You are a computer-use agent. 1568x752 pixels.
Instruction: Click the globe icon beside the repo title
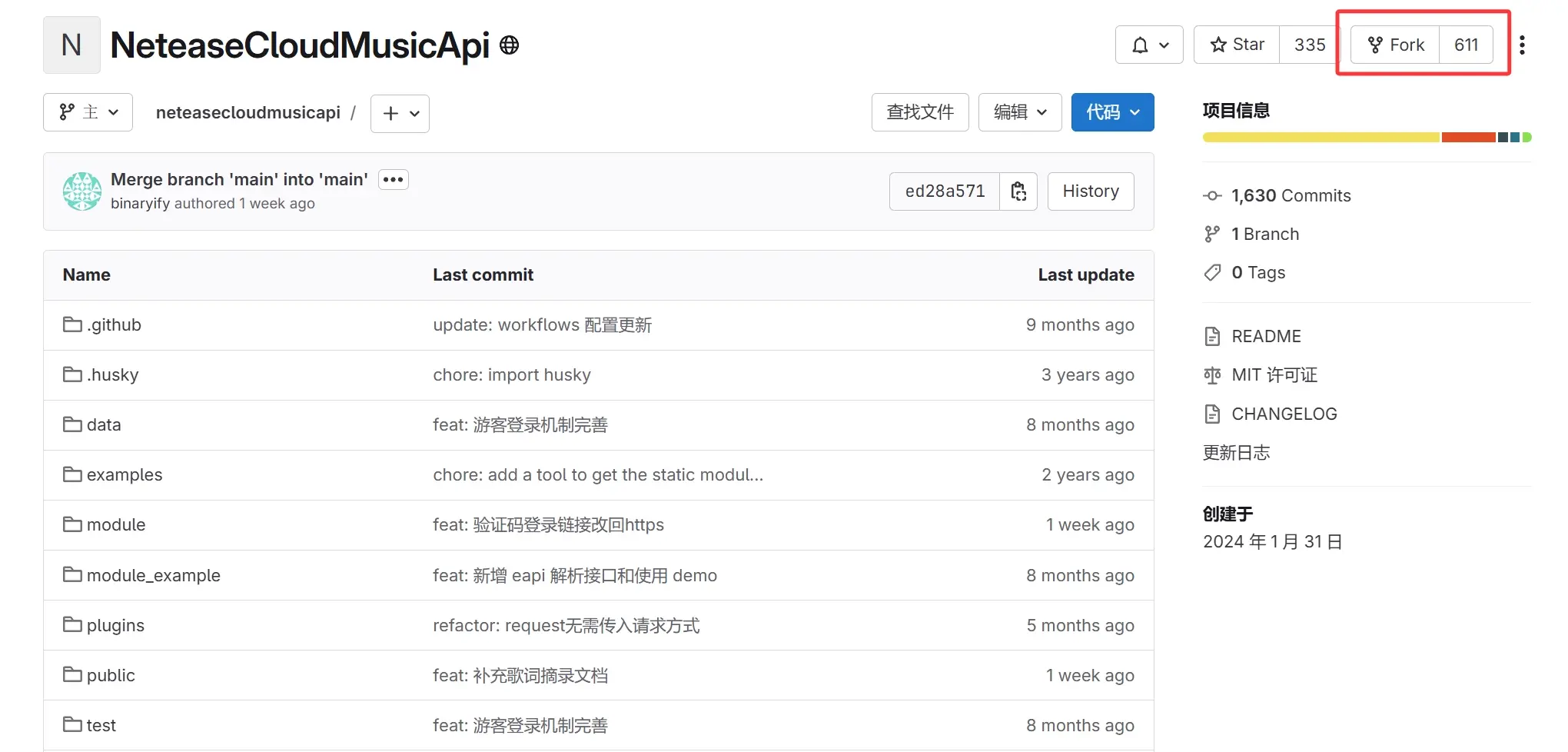point(508,45)
